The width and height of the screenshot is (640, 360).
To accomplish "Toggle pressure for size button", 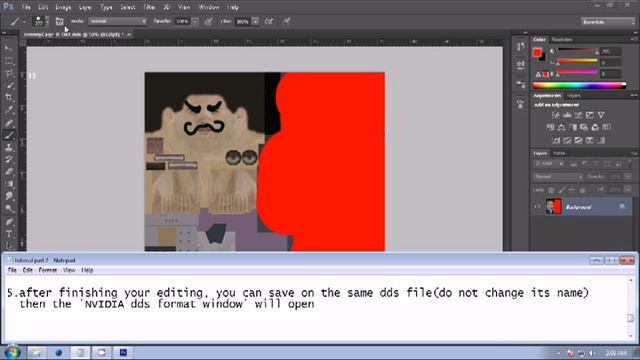I will [287, 21].
